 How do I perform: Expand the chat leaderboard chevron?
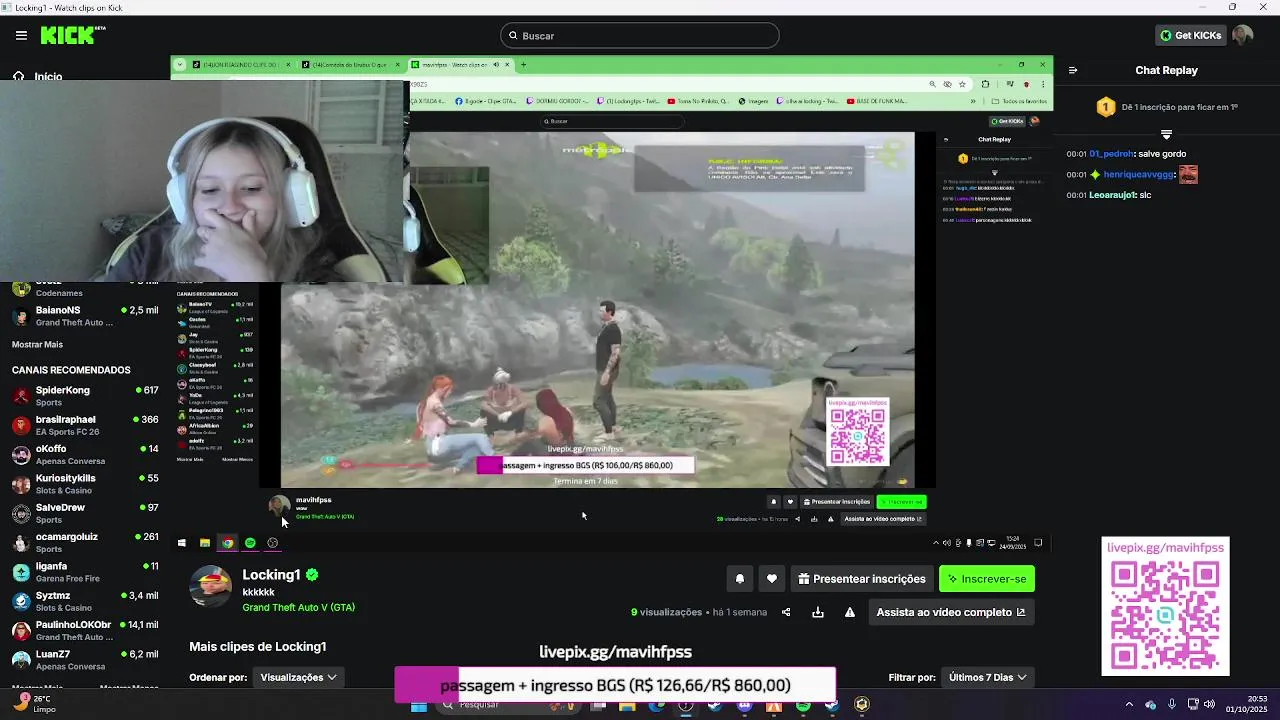click(1166, 134)
